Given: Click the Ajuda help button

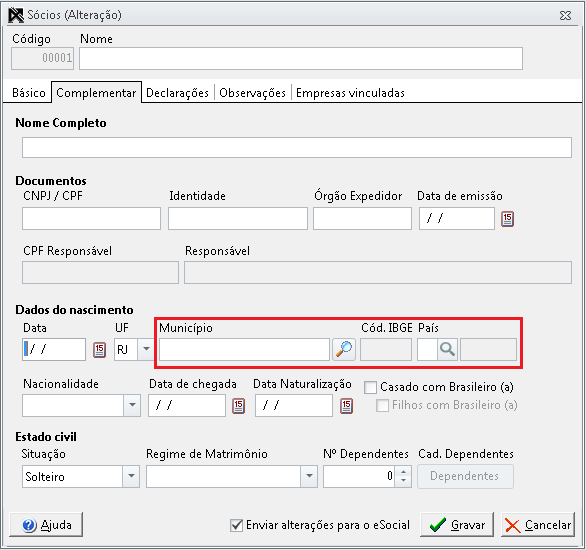Looking at the screenshot, I should [x=46, y=525].
